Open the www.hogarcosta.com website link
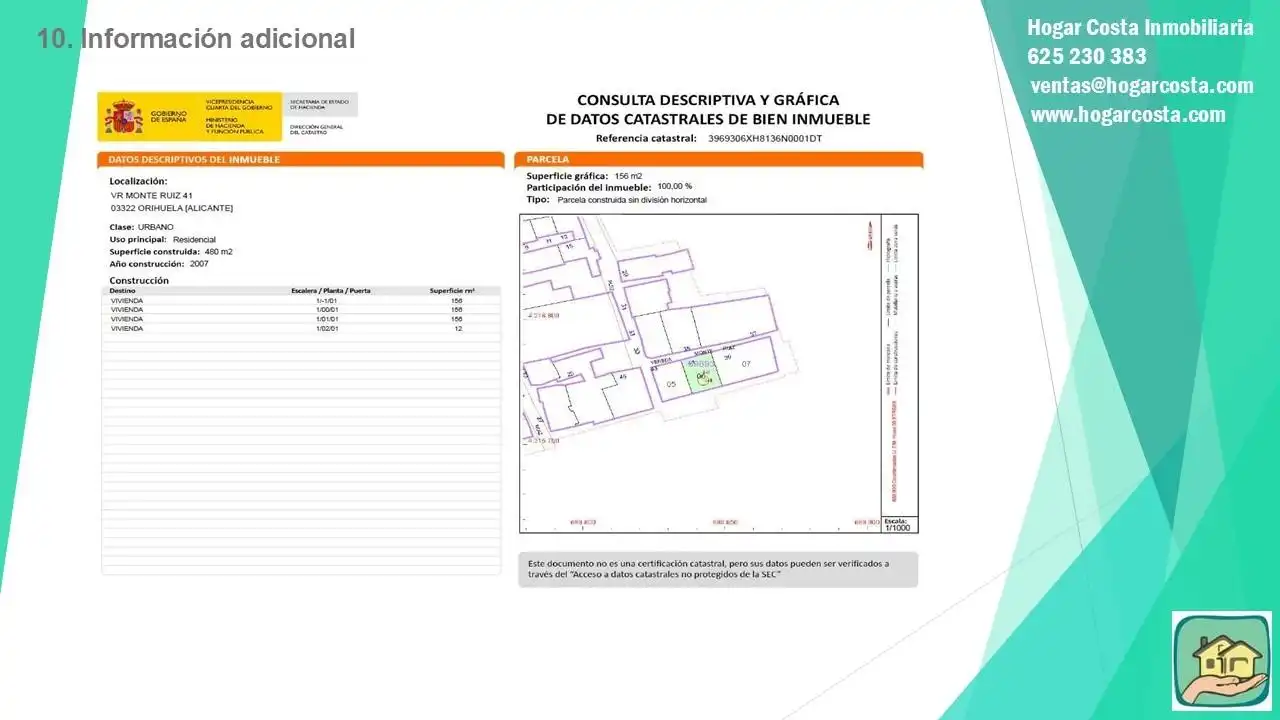This screenshot has height=720, width=1280. click(1128, 114)
